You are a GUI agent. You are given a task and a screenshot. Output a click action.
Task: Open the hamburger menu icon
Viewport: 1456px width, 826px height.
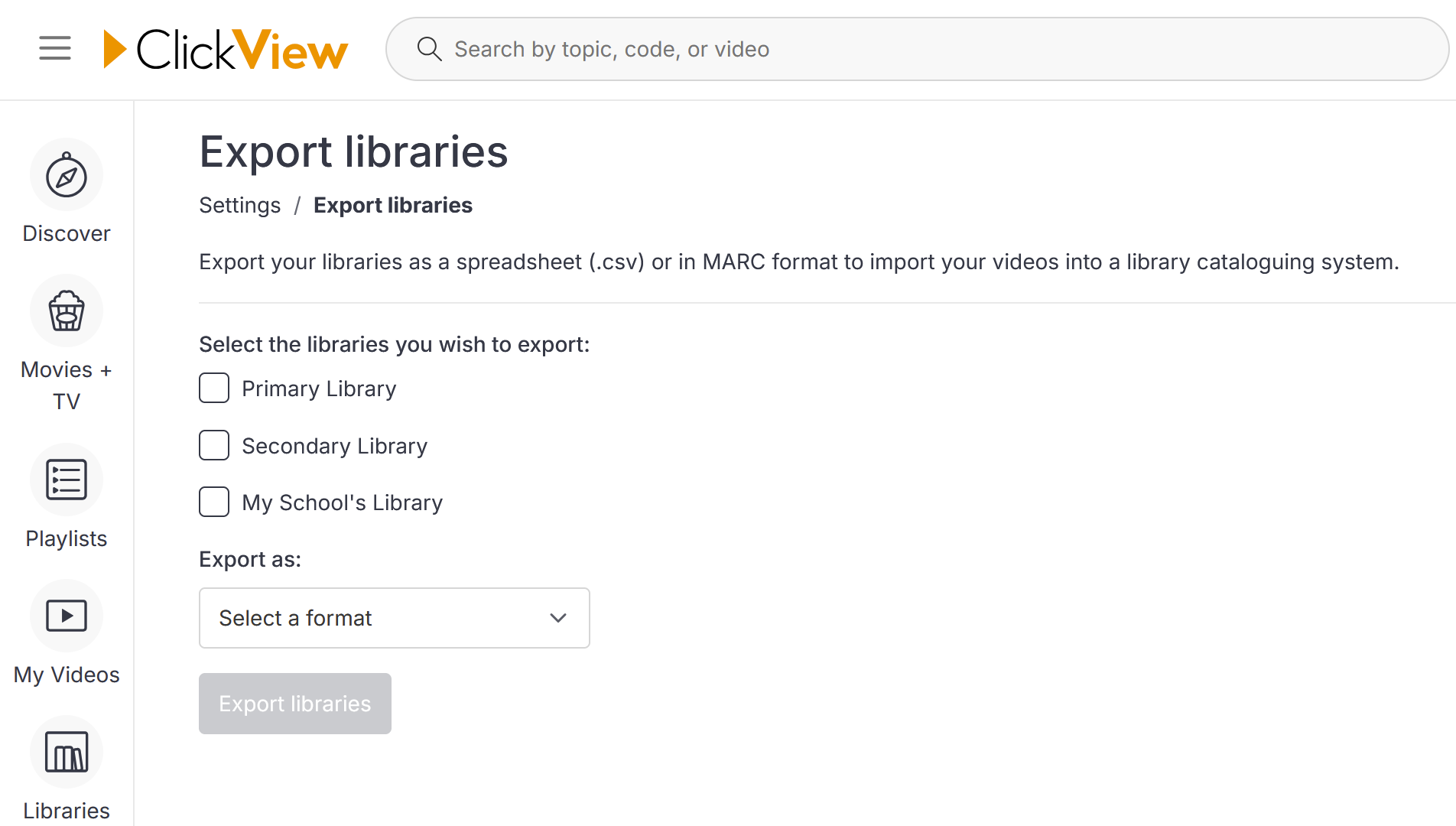point(55,48)
